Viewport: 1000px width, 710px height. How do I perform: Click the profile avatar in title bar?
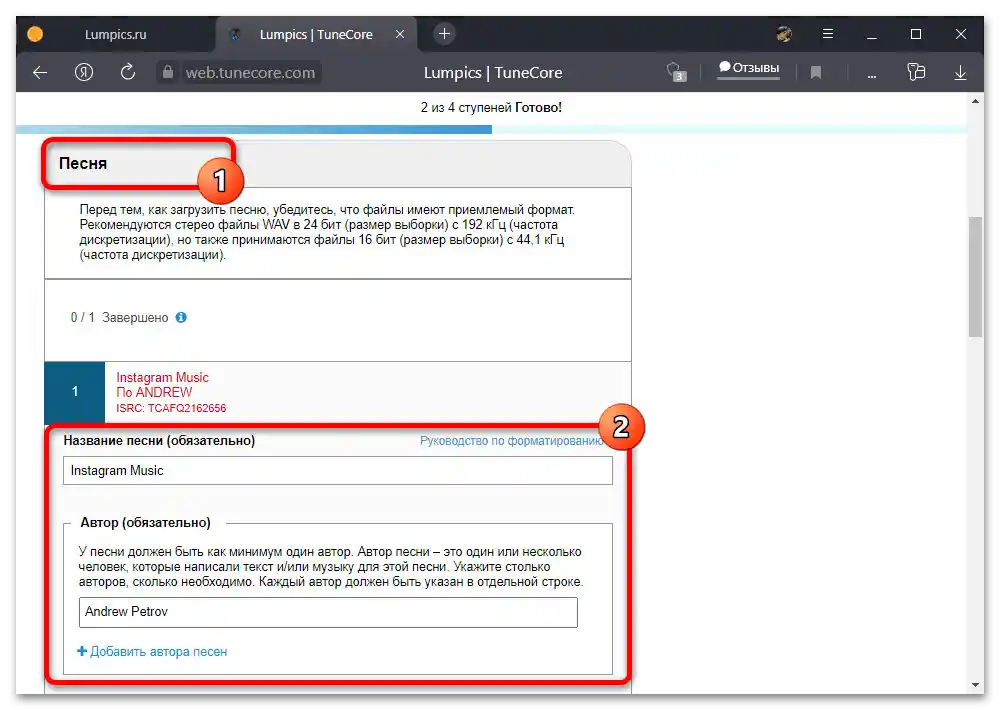tap(784, 34)
